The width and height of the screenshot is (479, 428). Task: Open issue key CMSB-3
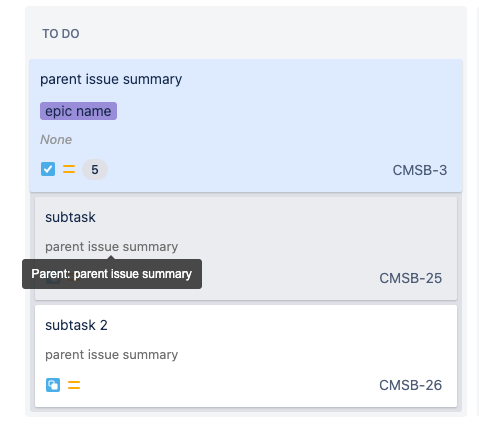pos(420,170)
